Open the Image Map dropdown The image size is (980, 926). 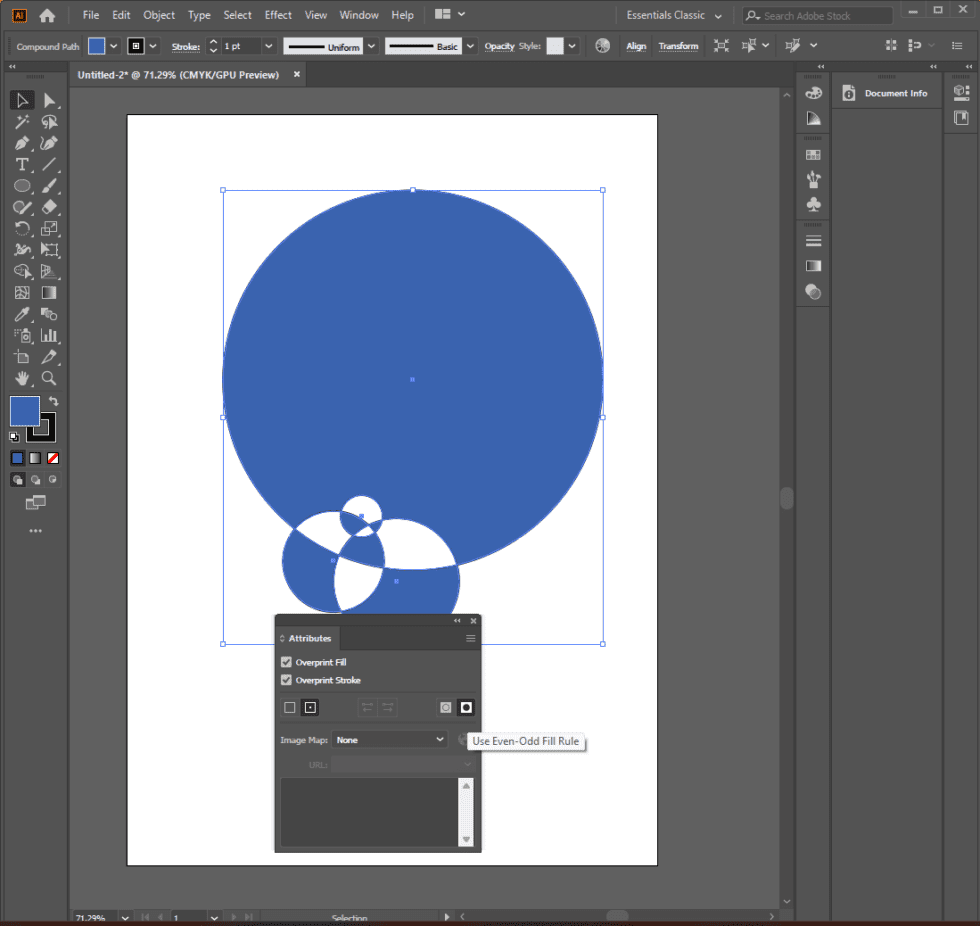pos(389,740)
